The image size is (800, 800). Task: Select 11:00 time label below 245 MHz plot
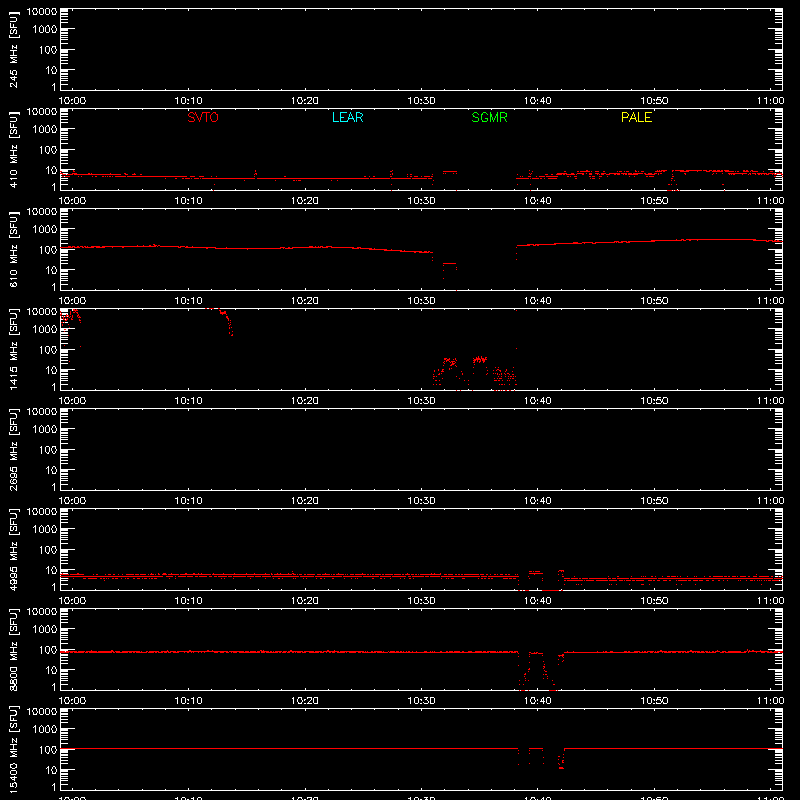click(x=770, y=101)
